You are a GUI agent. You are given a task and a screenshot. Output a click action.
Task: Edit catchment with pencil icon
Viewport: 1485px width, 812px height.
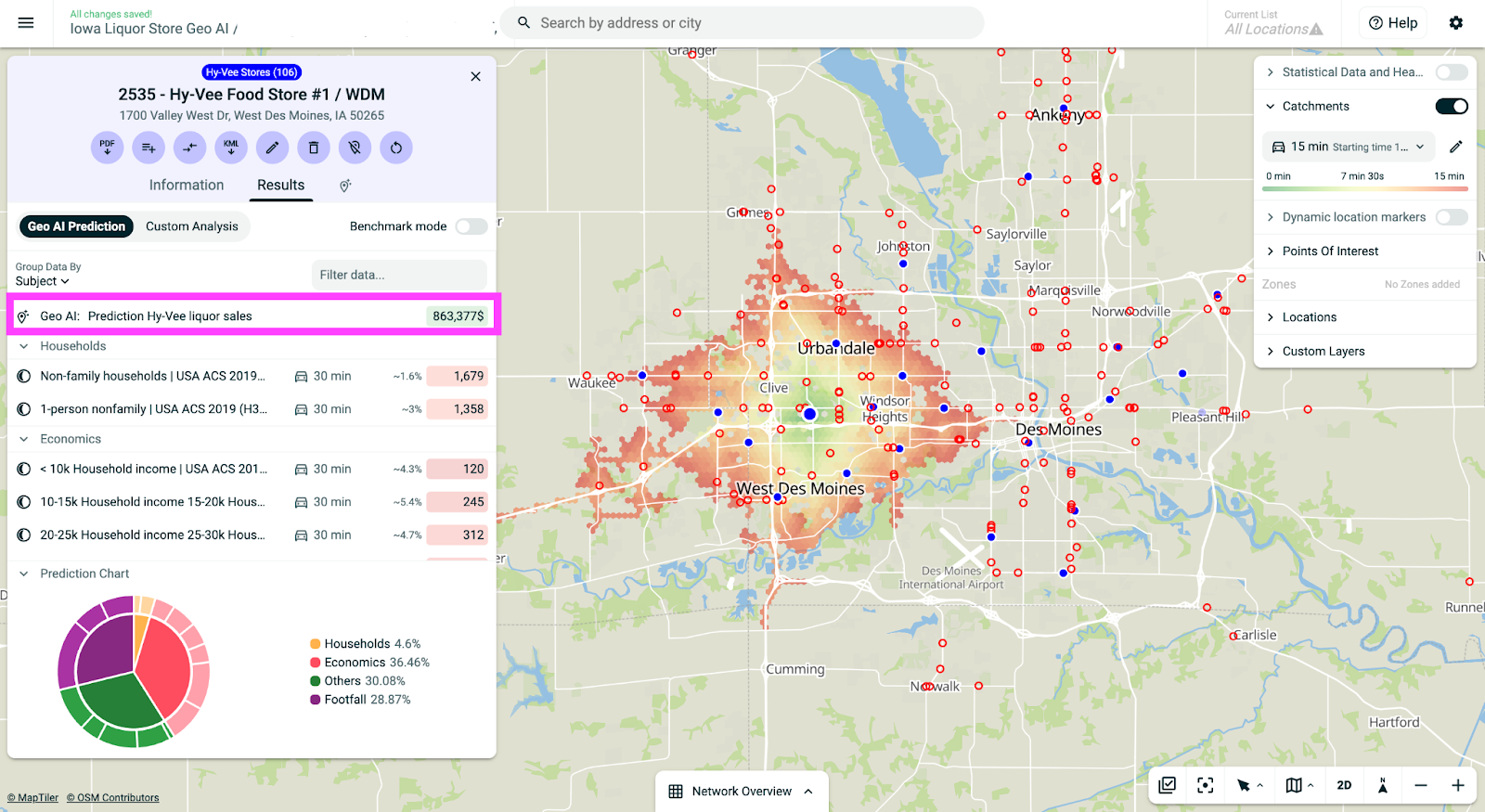pos(1456,147)
